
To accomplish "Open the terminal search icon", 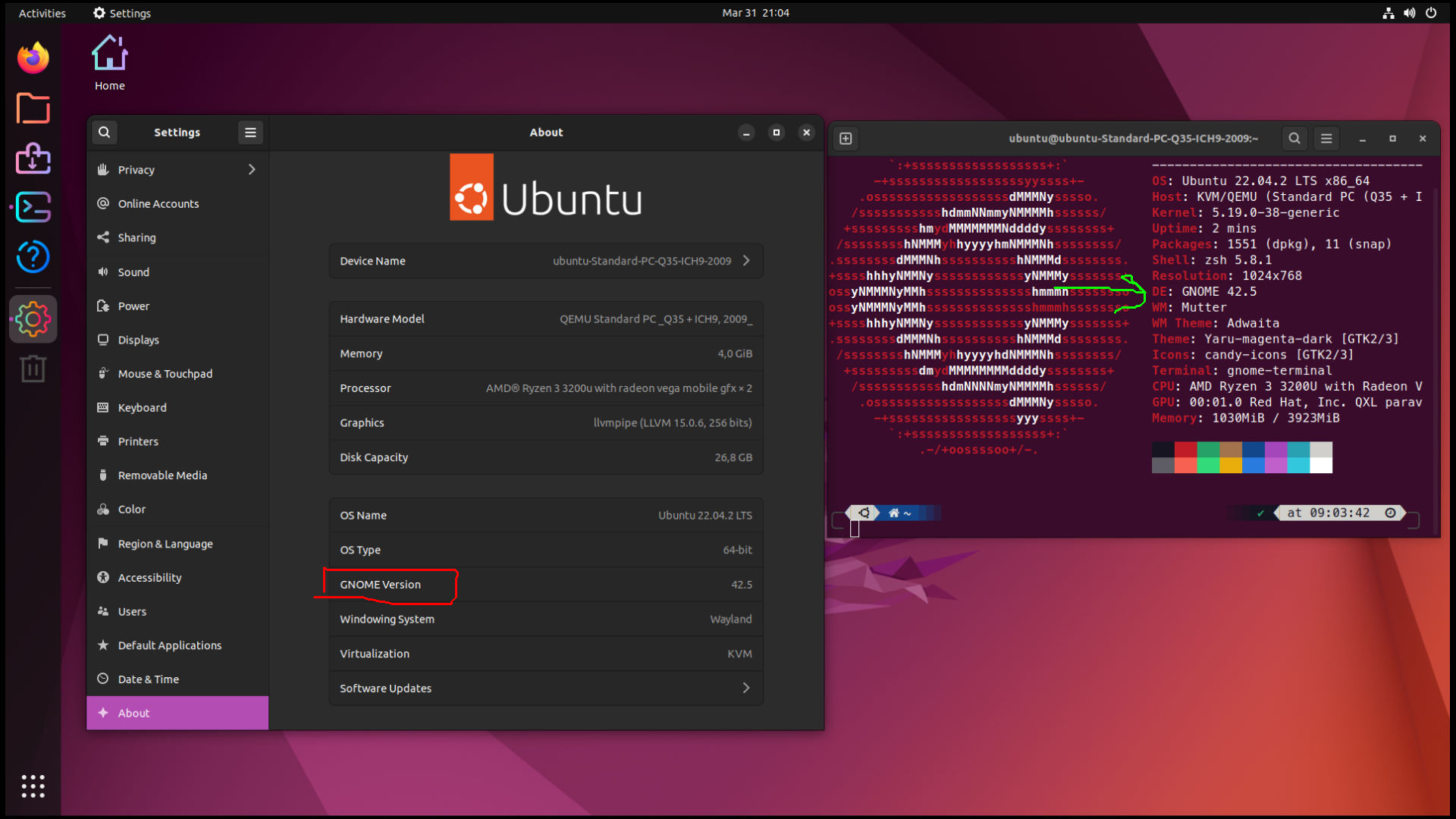I will point(1294,139).
